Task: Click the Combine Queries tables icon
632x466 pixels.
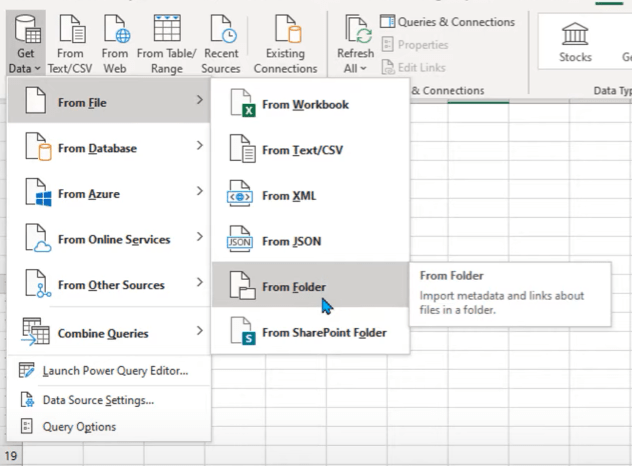Action: [x=35, y=331]
